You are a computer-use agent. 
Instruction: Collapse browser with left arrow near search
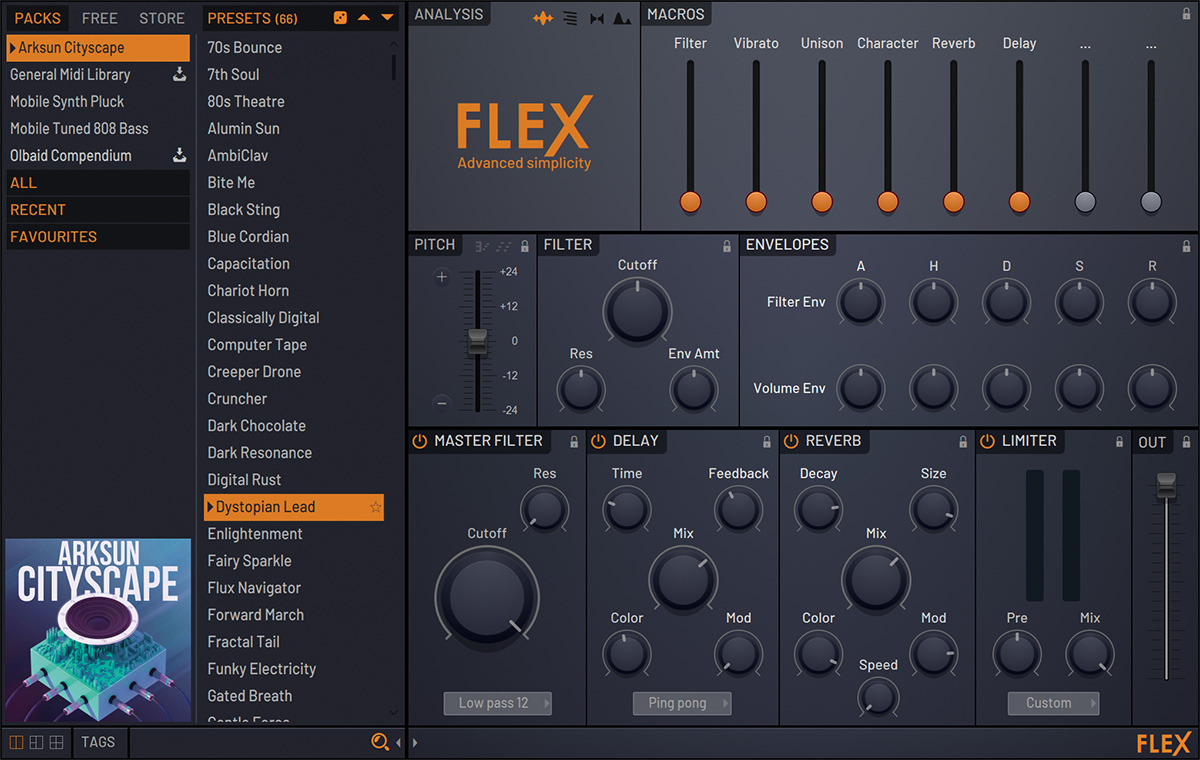tap(398, 743)
